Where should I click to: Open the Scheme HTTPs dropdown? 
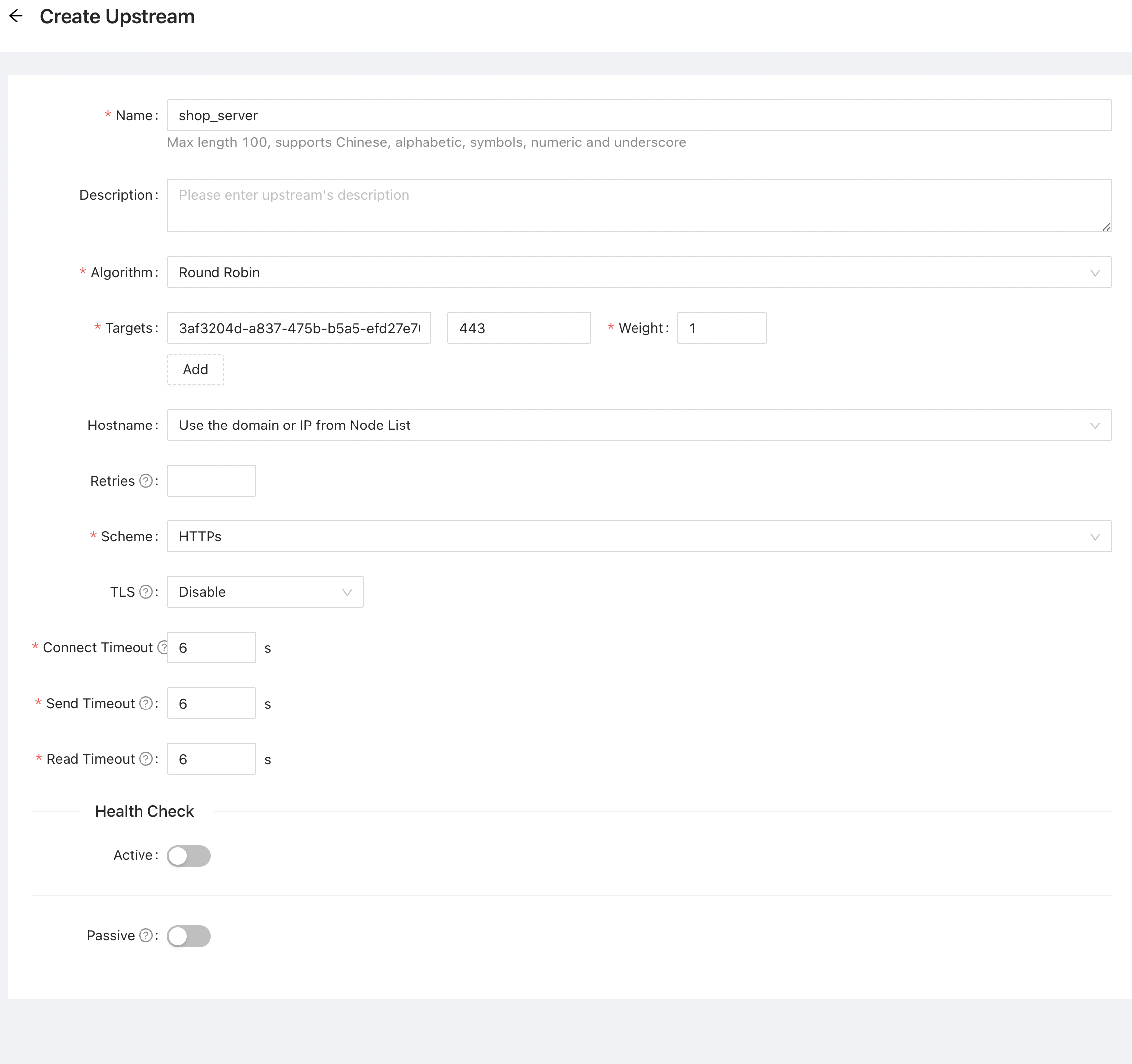pos(639,536)
